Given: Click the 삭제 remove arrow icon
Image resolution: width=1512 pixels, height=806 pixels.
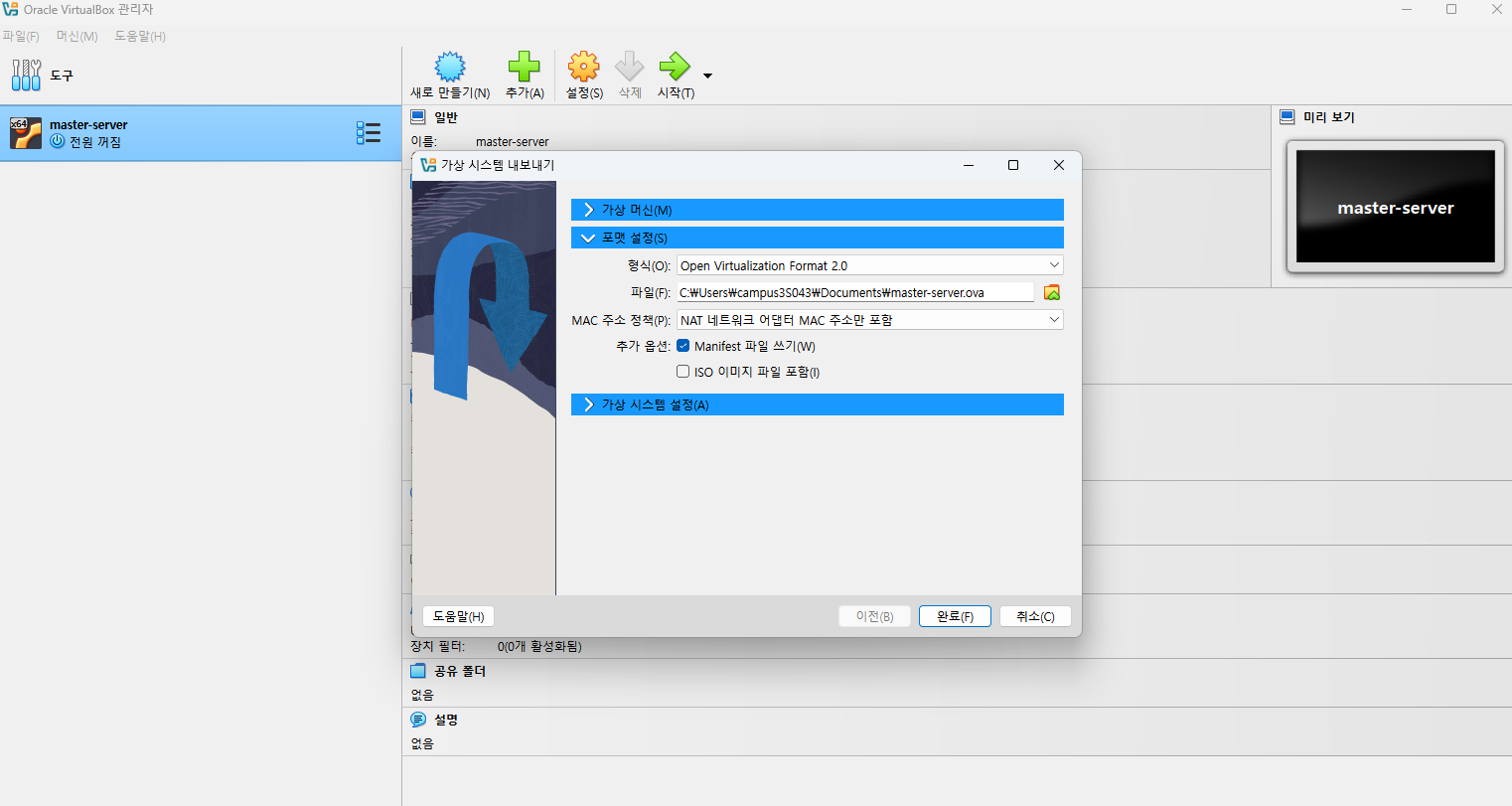Looking at the screenshot, I should 630,67.
